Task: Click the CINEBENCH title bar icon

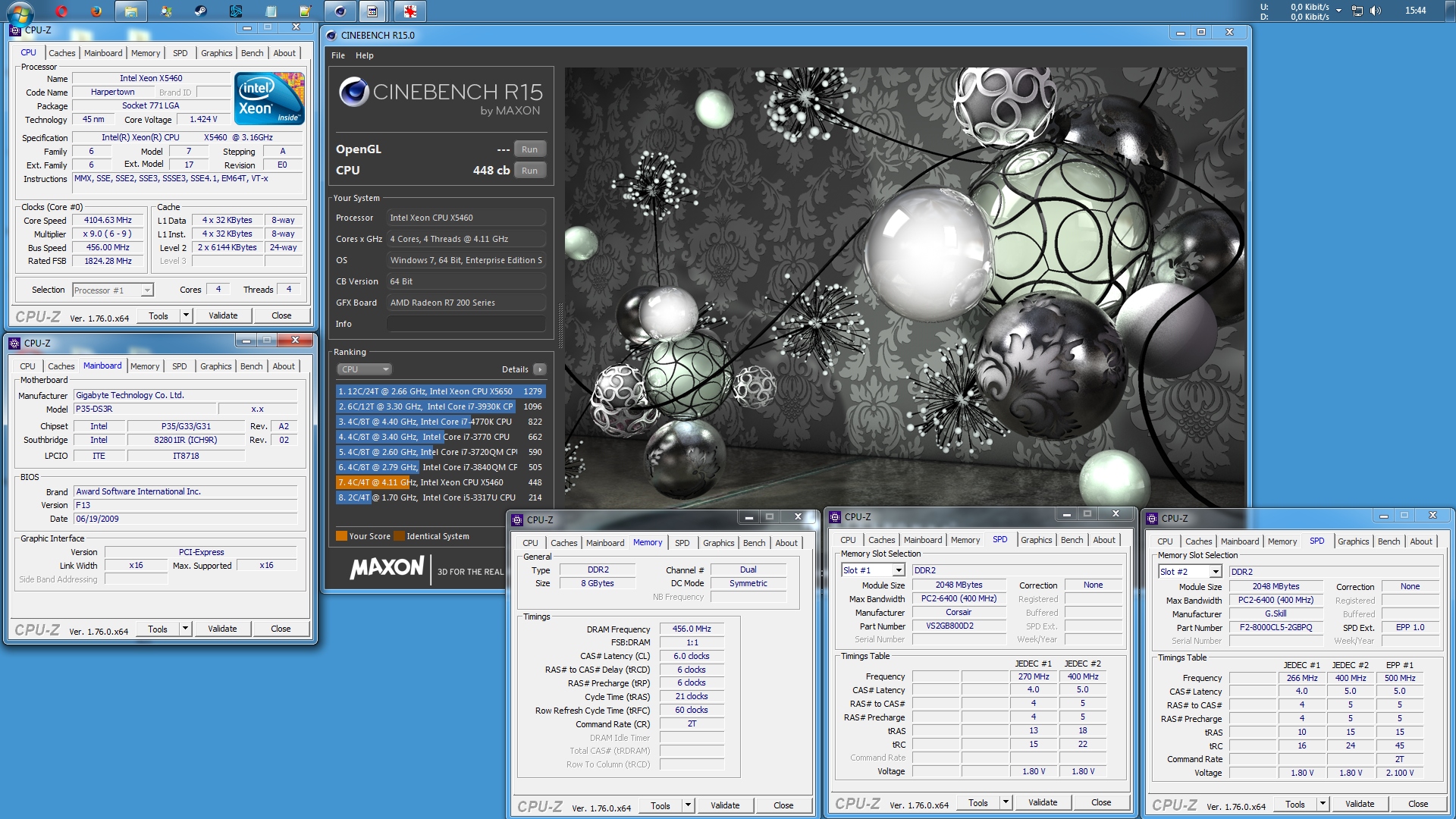Action: [x=331, y=35]
